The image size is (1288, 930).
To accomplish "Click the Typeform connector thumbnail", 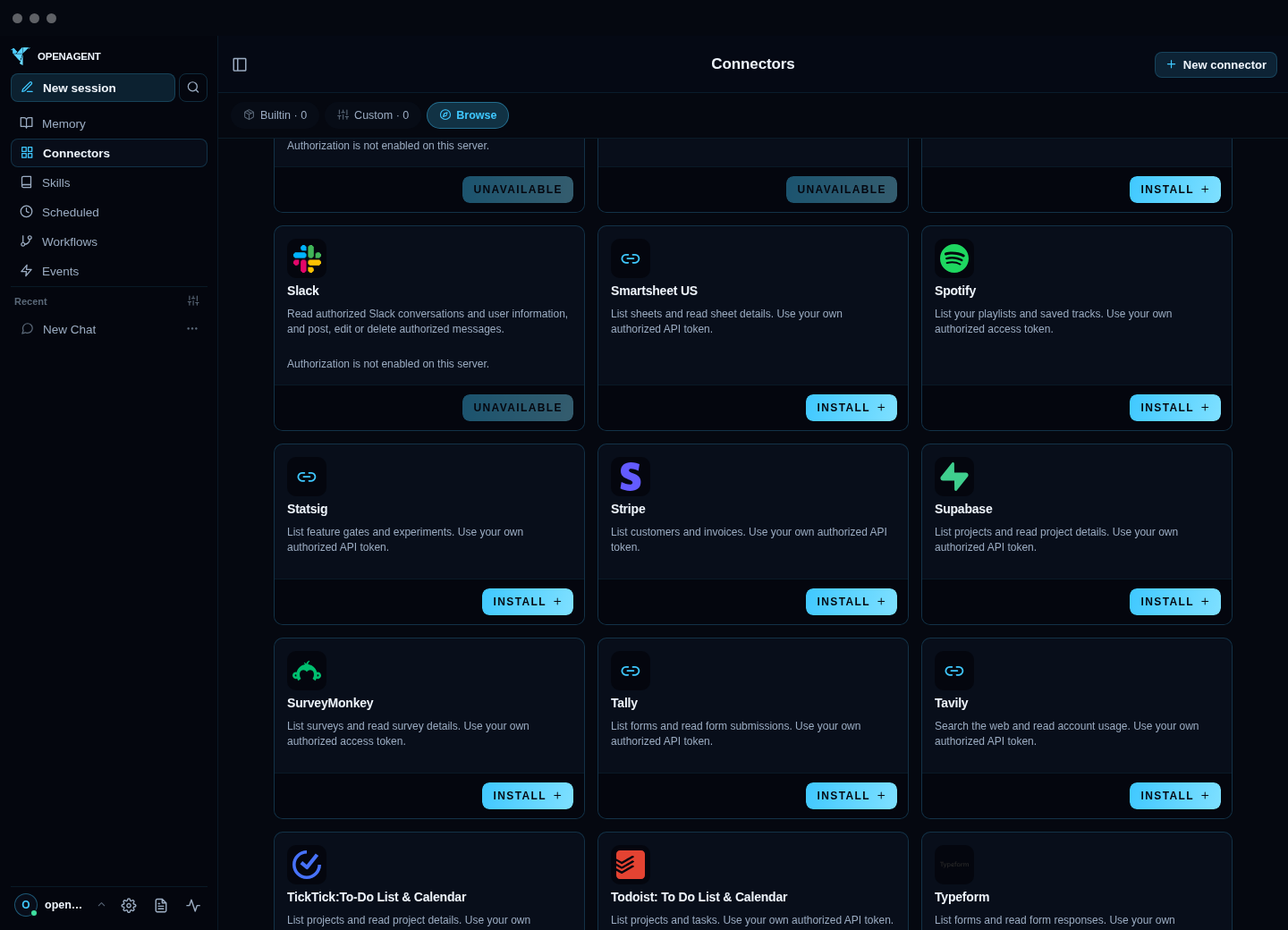I will pyautogui.click(x=954, y=865).
